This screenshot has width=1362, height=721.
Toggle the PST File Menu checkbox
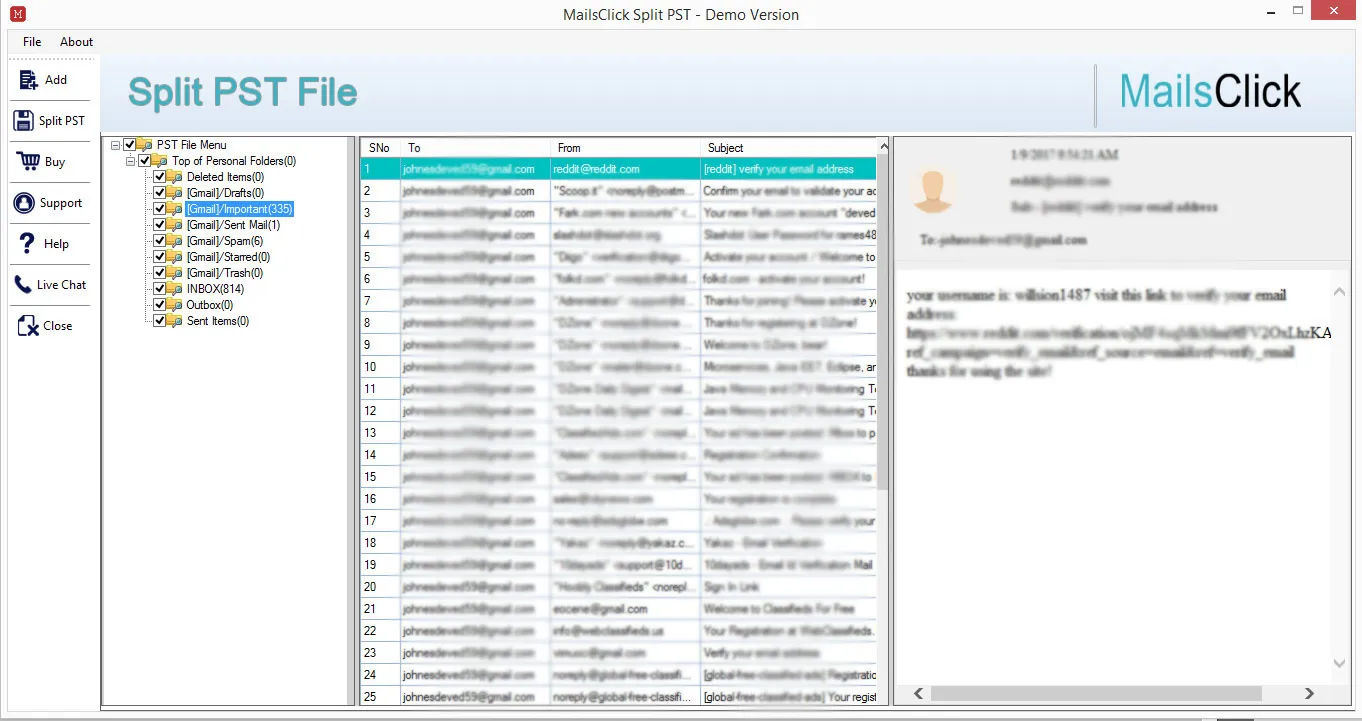129,145
